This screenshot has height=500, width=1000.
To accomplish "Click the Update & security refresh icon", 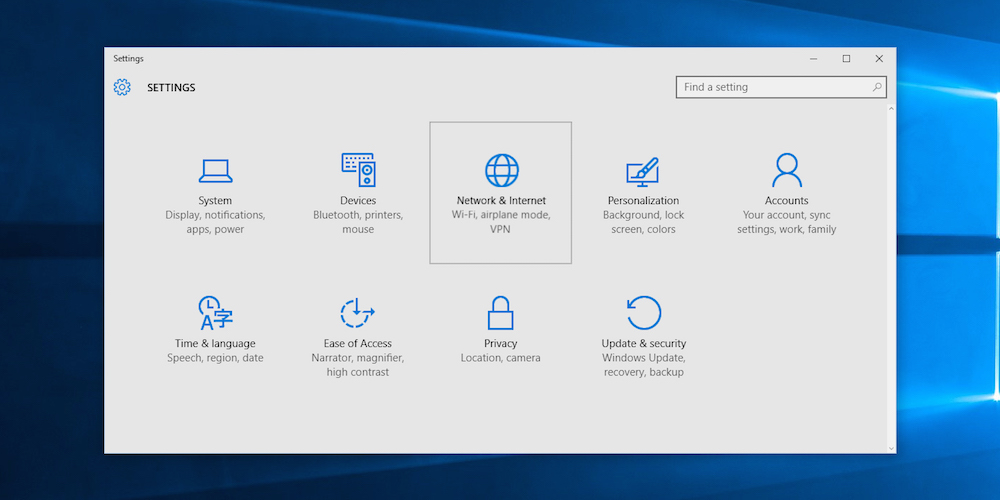I will pyautogui.click(x=643, y=313).
